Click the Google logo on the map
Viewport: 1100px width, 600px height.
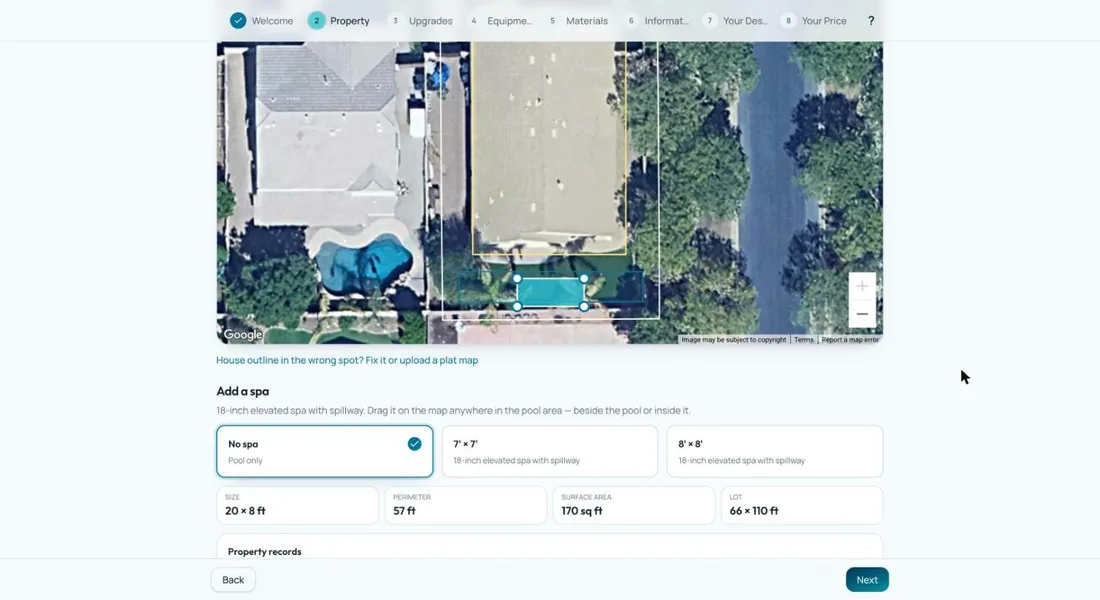(243, 335)
